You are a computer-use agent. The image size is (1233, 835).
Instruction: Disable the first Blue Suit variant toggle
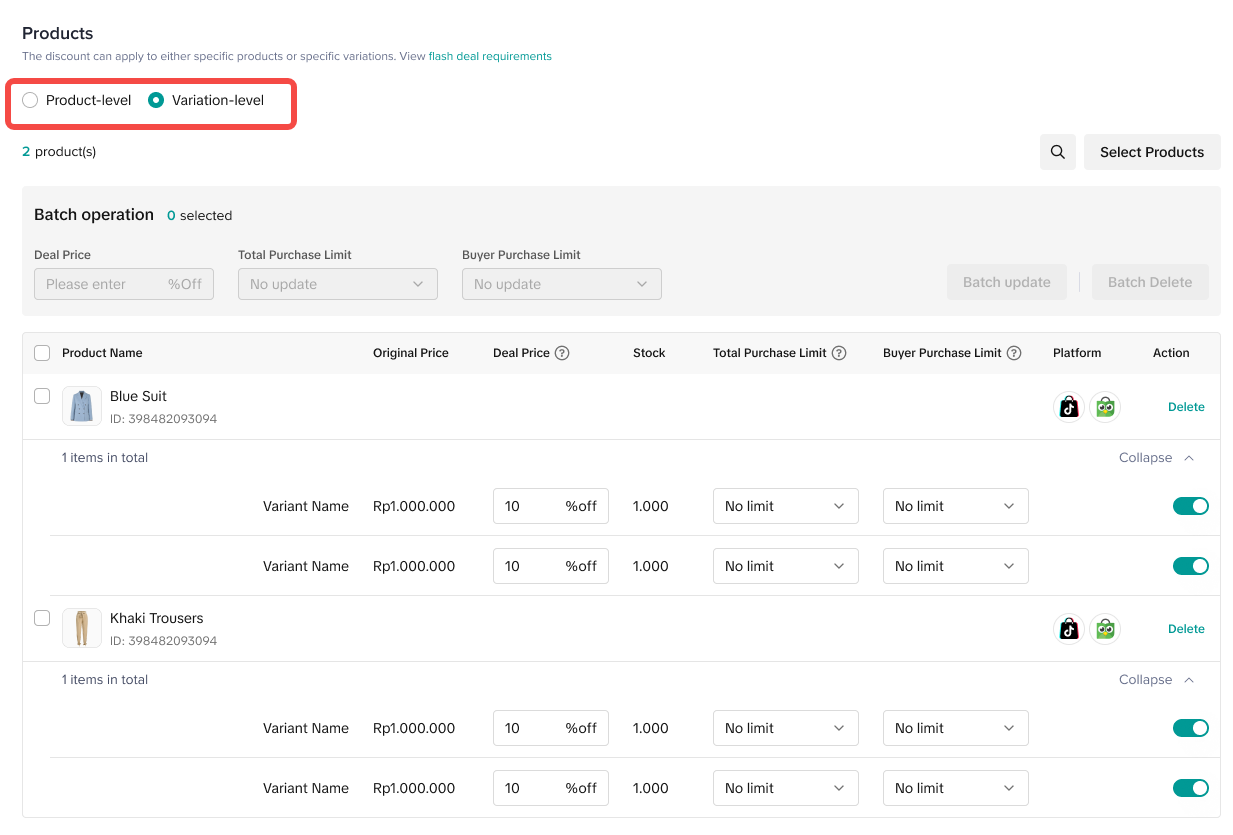click(1190, 506)
